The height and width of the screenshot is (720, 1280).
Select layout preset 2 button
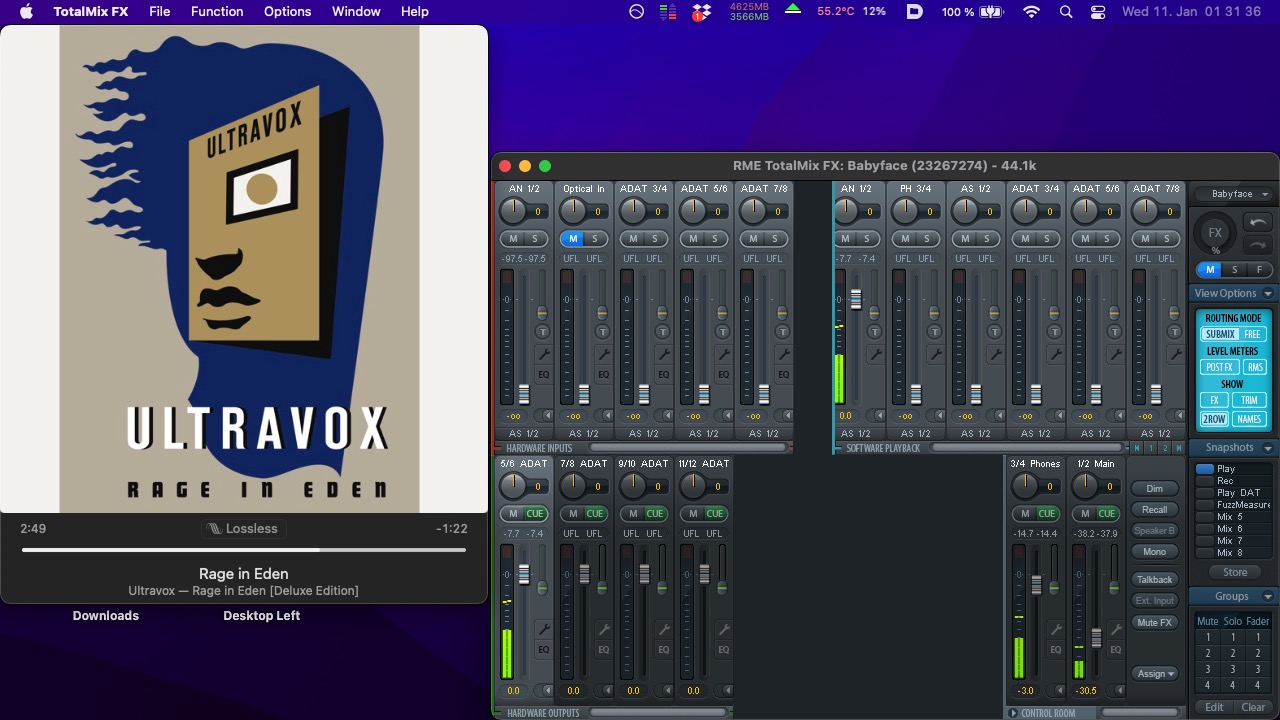tap(1165, 449)
